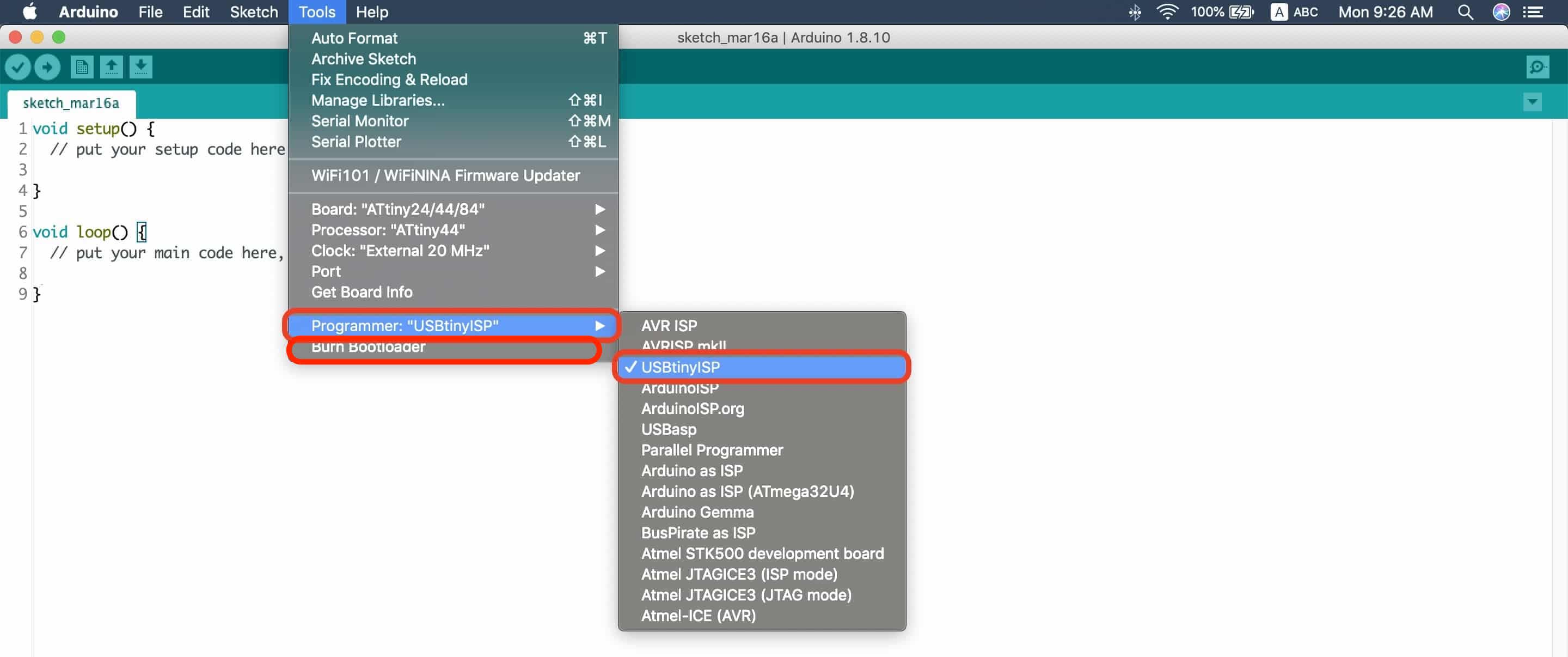Image resolution: width=1568 pixels, height=657 pixels.
Task: Choose Fix Encoding & Reload
Action: click(x=454, y=80)
